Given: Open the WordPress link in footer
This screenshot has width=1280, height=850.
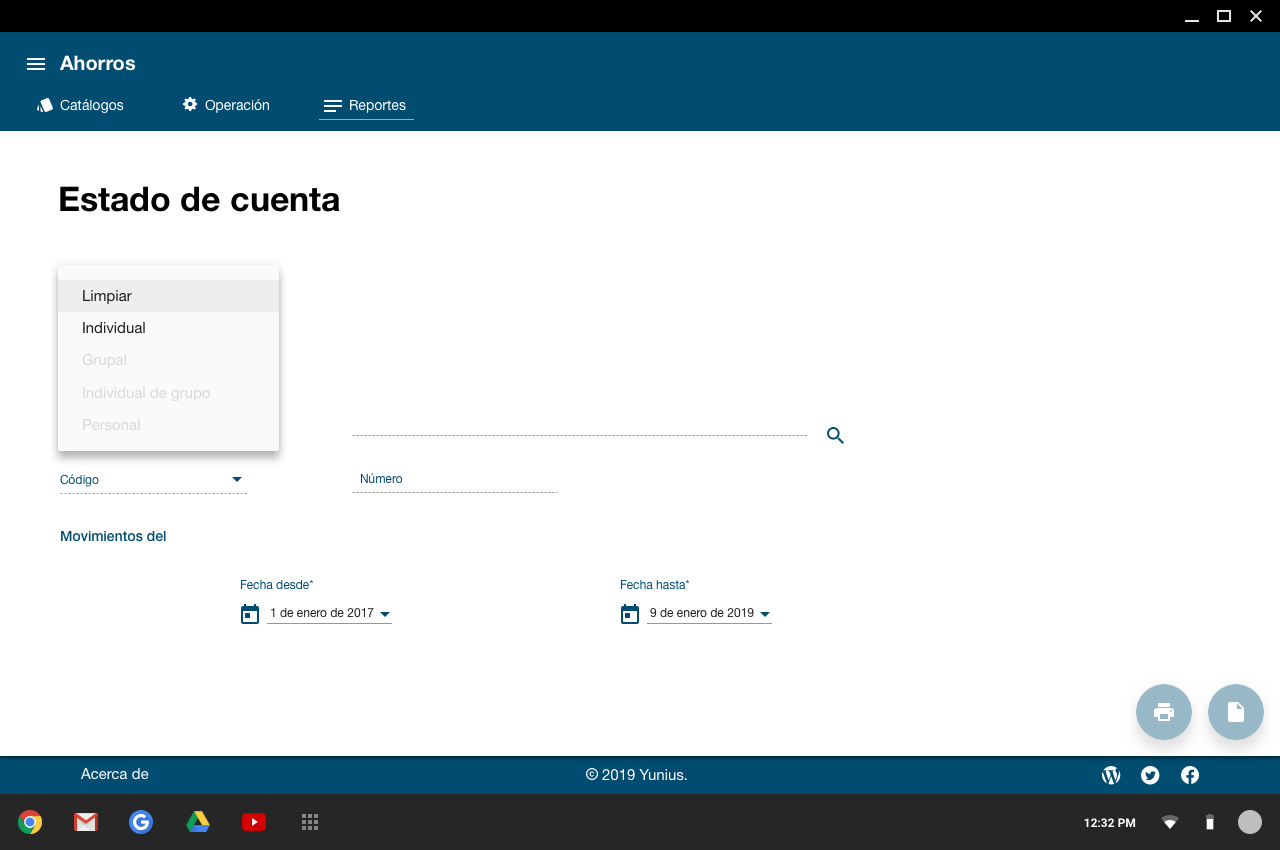Looking at the screenshot, I should click(x=1110, y=775).
